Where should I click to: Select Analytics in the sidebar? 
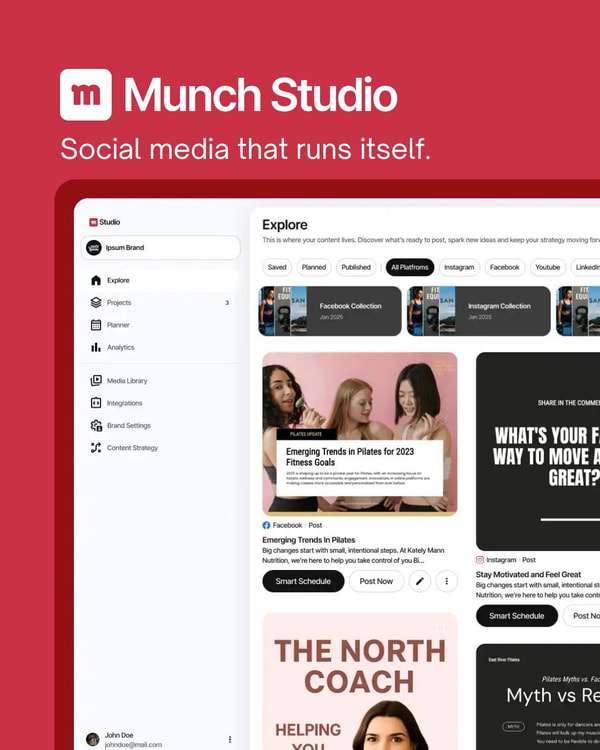pos(160,347)
